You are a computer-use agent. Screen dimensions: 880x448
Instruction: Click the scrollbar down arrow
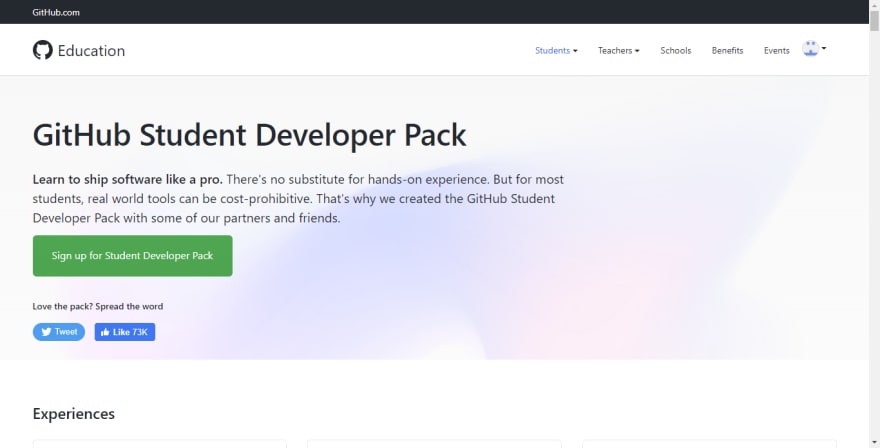click(874, 443)
